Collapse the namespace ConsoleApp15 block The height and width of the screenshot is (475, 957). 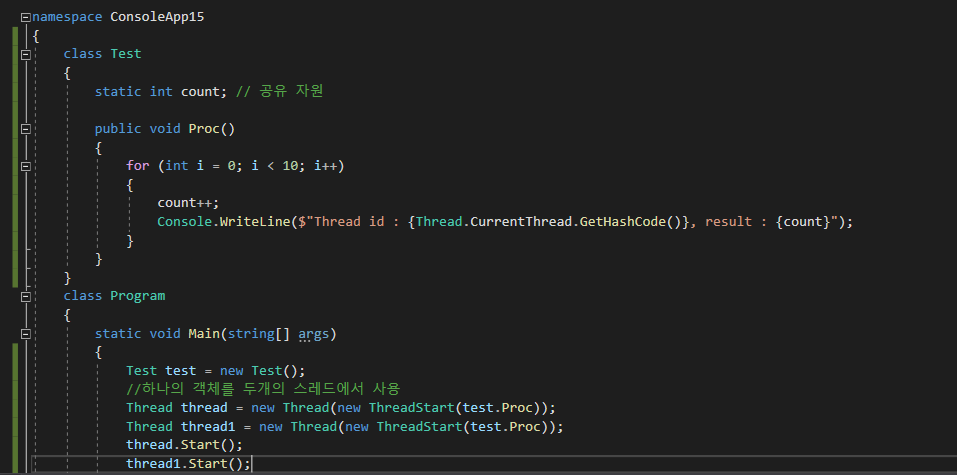point(26,17)
